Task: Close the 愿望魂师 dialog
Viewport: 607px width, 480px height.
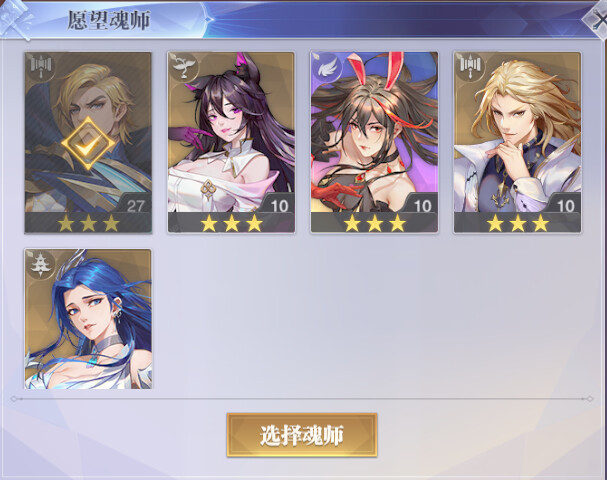Action: coord(597,19)
